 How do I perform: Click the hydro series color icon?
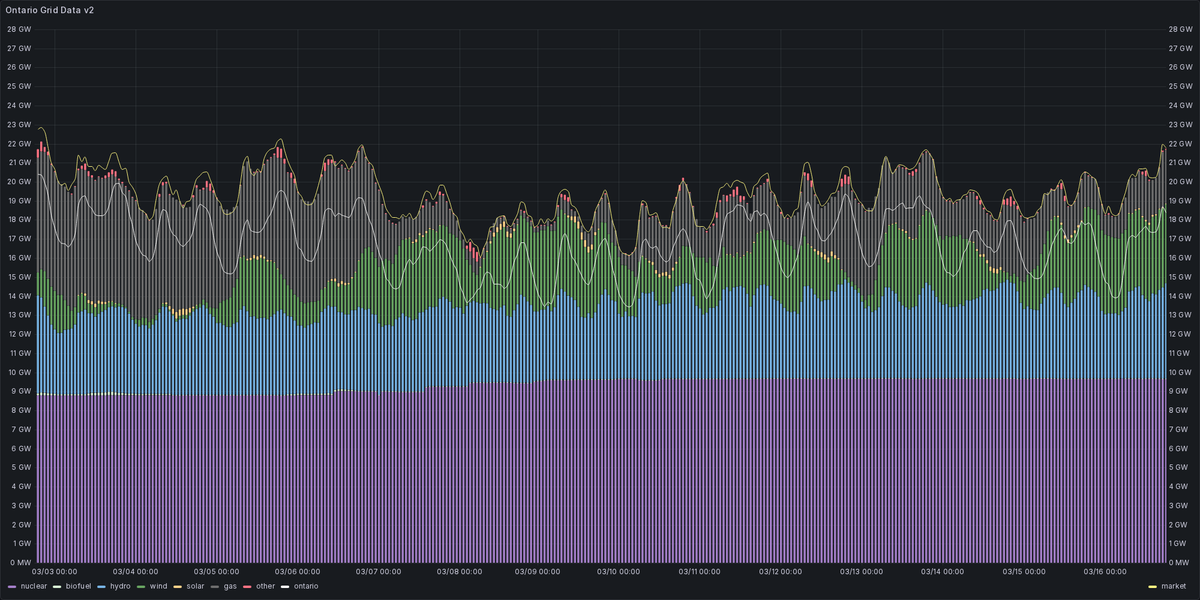[100, 586]
